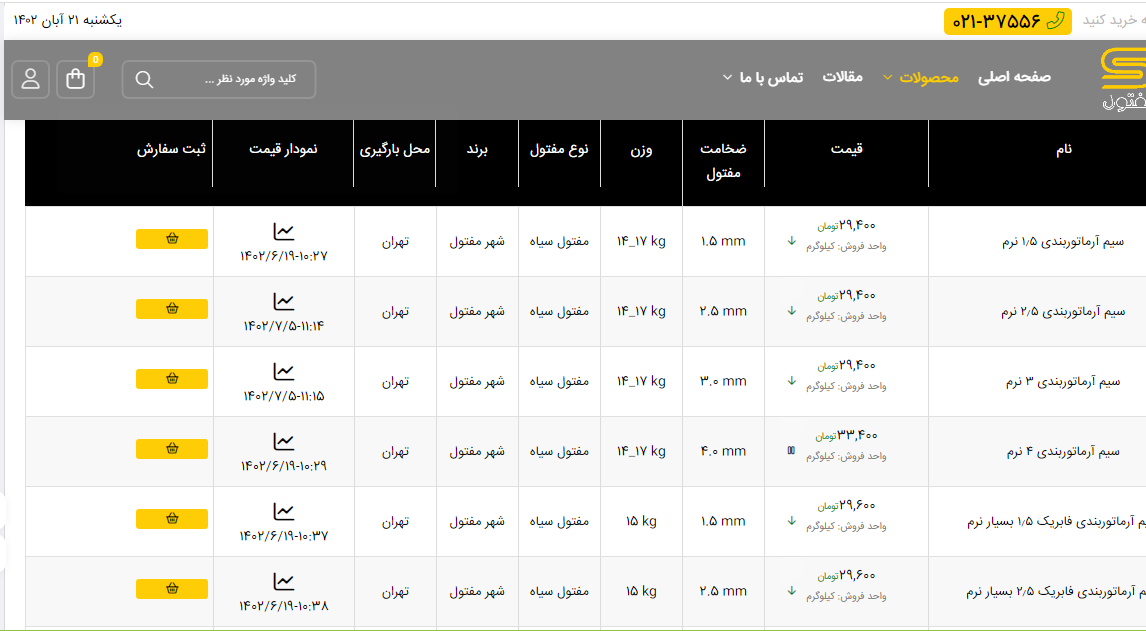Add سیم آرماتوربندی ۳ نرم to order basket
Image resolution: width=1146 pixels, height=631 pixels.
[x=172, y=379]
